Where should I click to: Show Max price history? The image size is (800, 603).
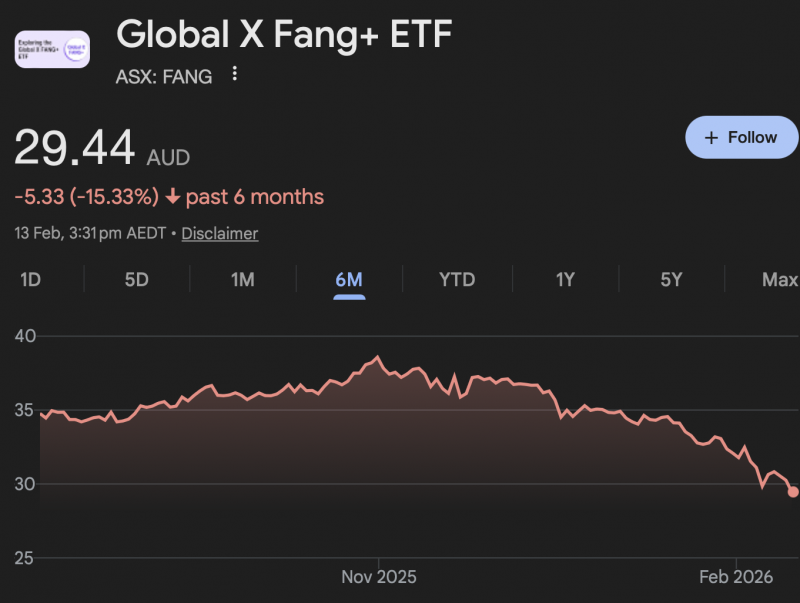tap(780, 279)
